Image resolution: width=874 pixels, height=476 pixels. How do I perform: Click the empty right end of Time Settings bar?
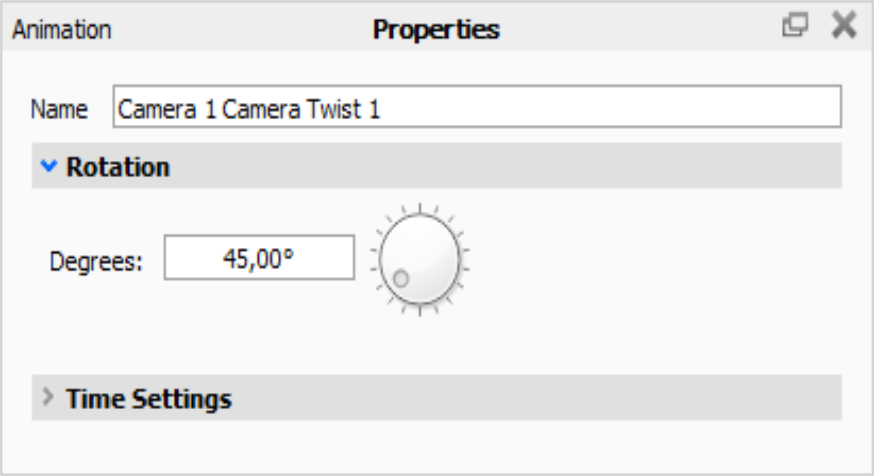click(x=780, y=399)
